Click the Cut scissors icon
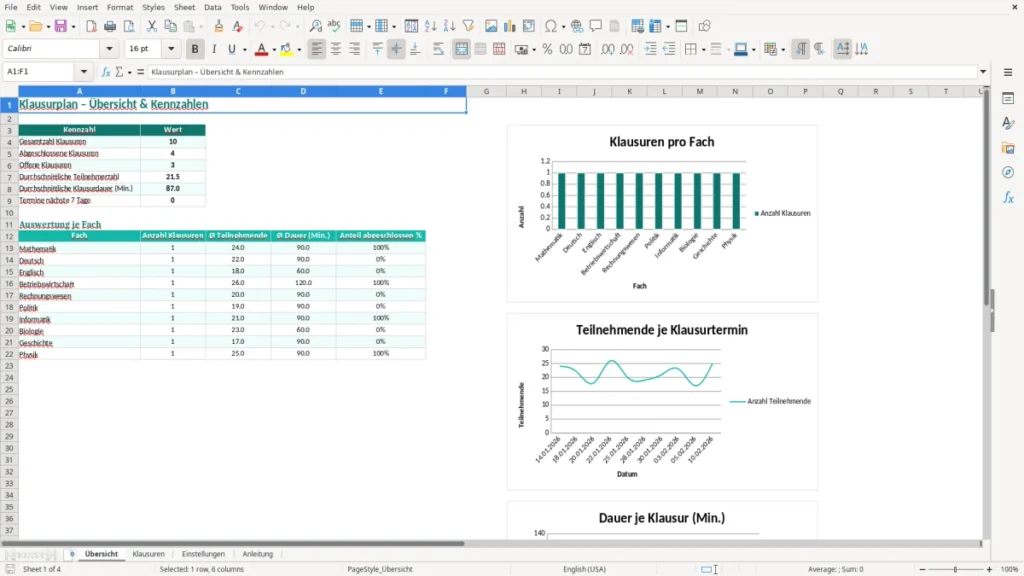The width and height of the screenshot is (1024, 576). 152,26
